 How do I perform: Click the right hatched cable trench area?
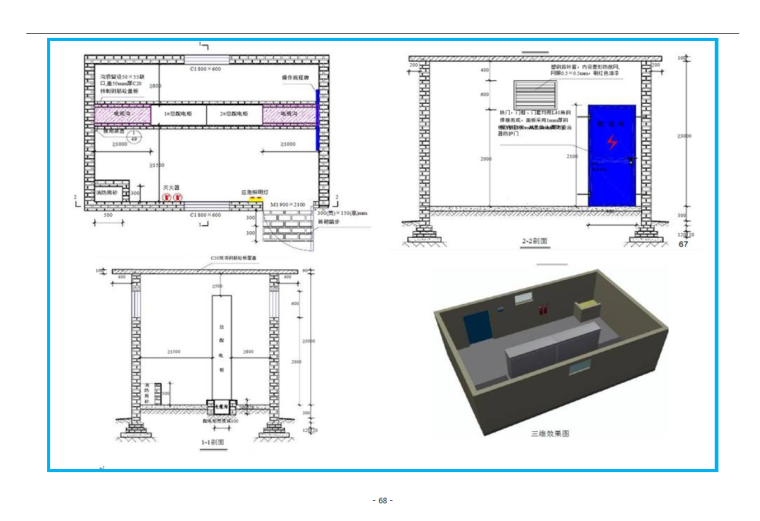click(x=289, y=115)
